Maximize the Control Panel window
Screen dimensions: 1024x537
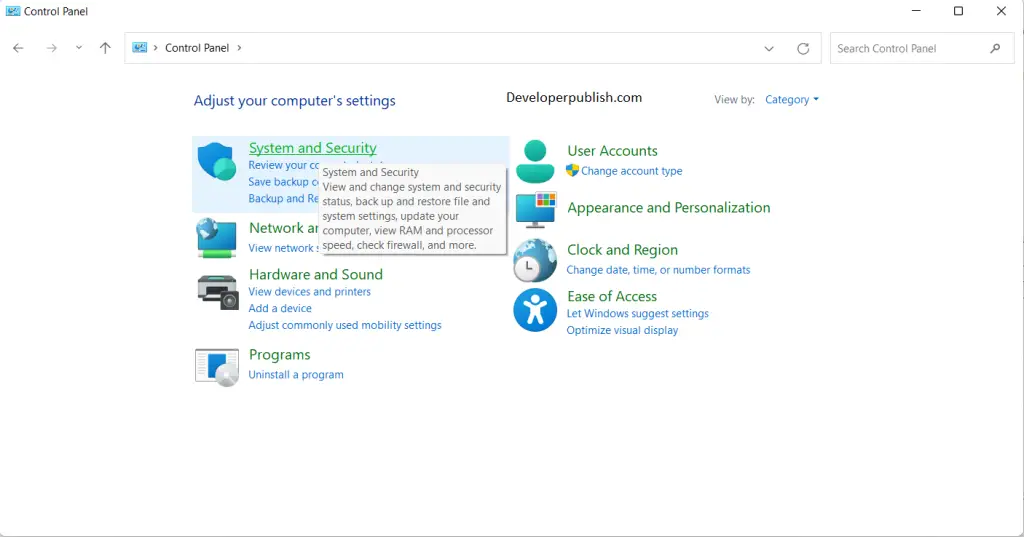958,11
